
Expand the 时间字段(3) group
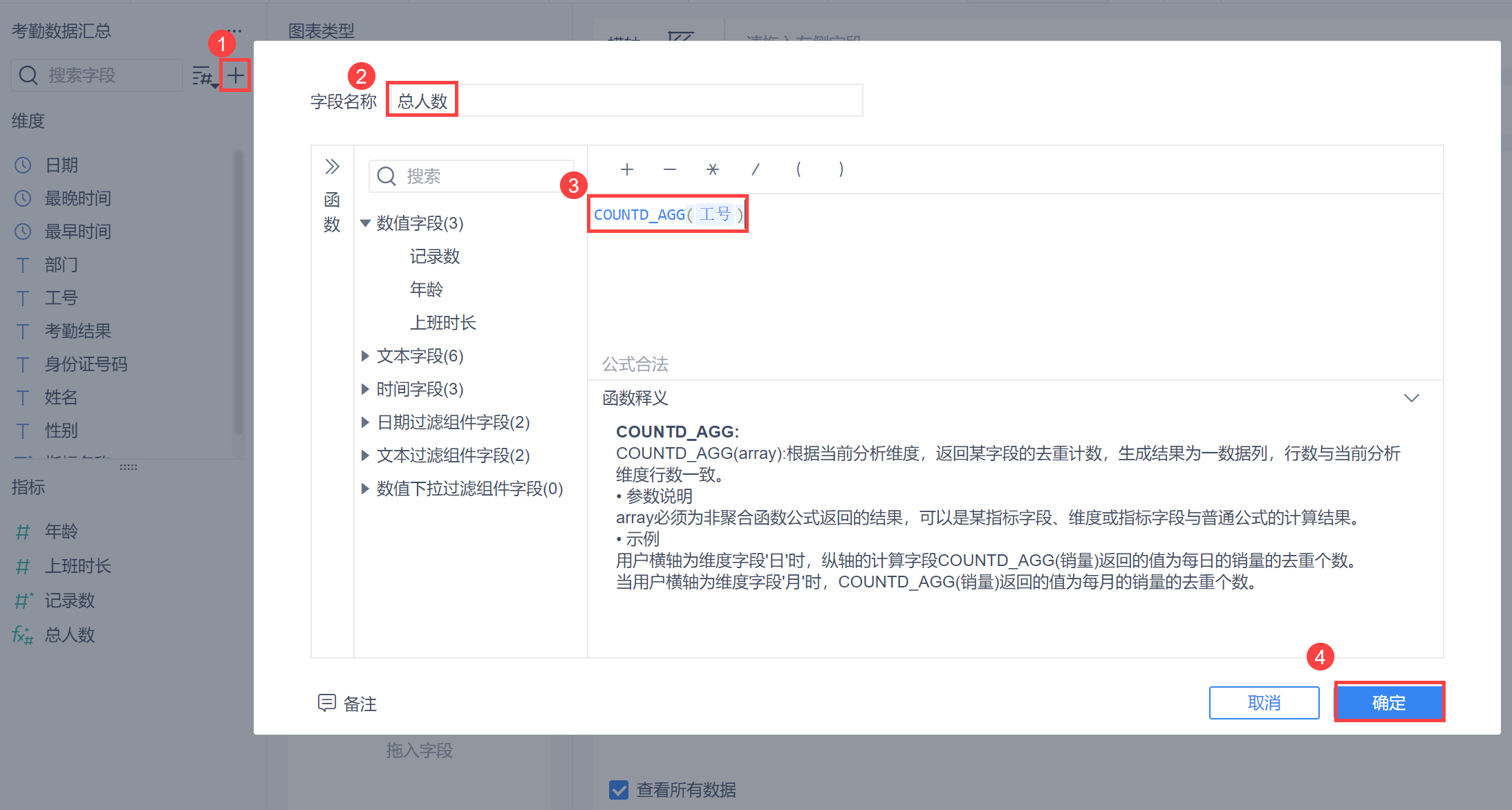366,389
